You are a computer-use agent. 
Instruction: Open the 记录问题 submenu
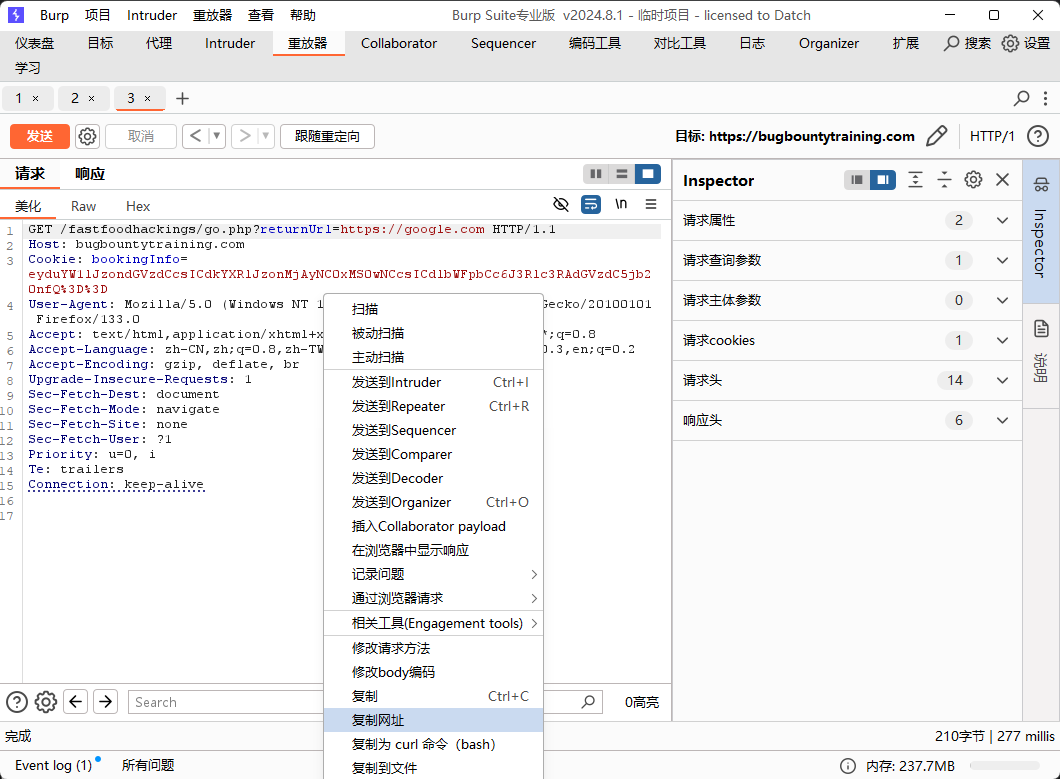point(433,574)
